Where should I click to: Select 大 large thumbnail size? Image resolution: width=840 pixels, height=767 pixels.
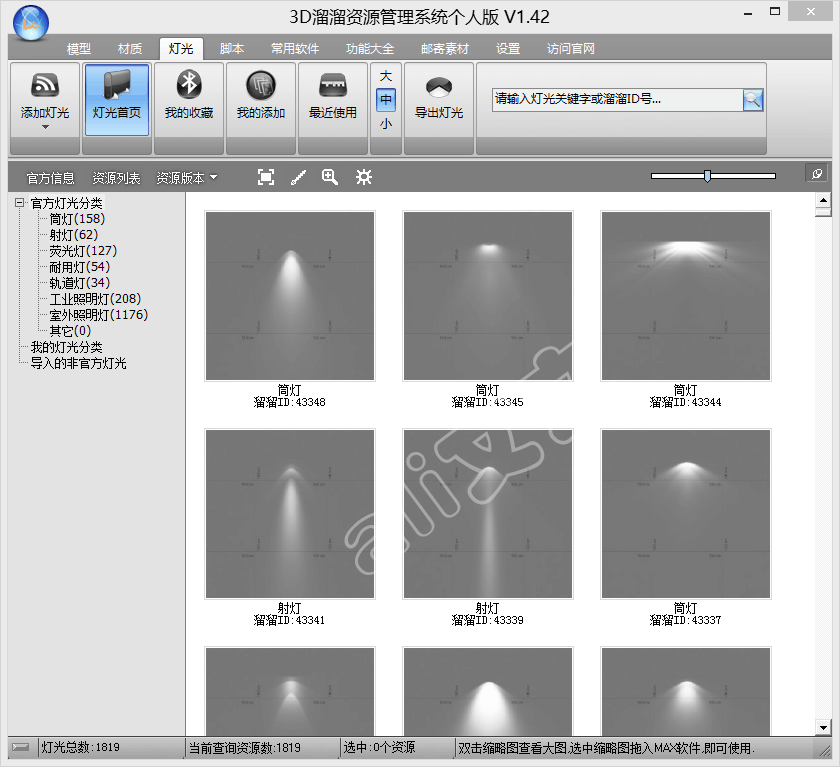click(x=386, y=76)
